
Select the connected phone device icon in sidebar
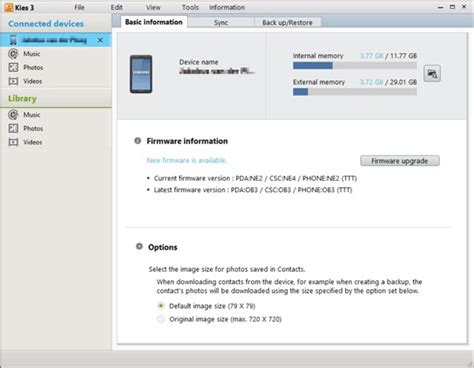click(x=13, y=40)
